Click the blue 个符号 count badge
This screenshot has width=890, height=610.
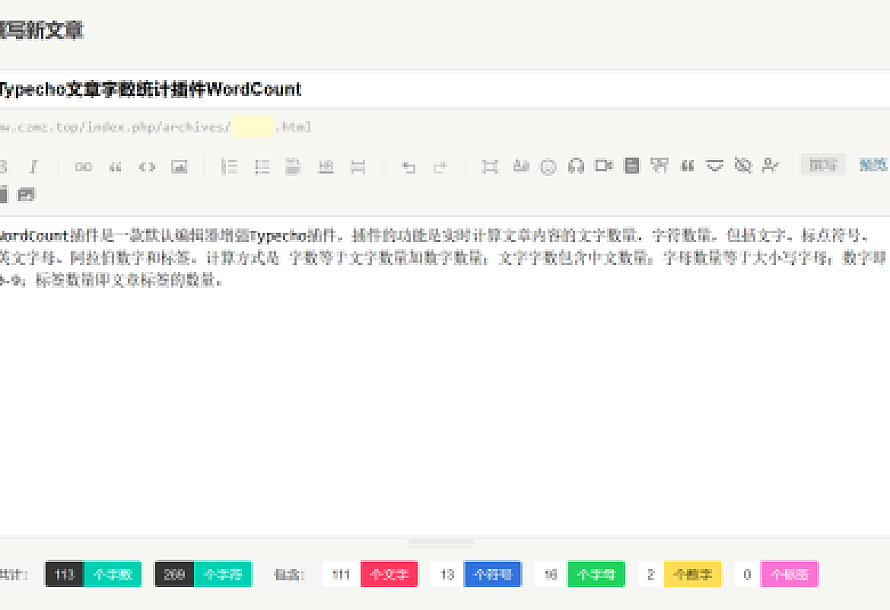(492, 574)
